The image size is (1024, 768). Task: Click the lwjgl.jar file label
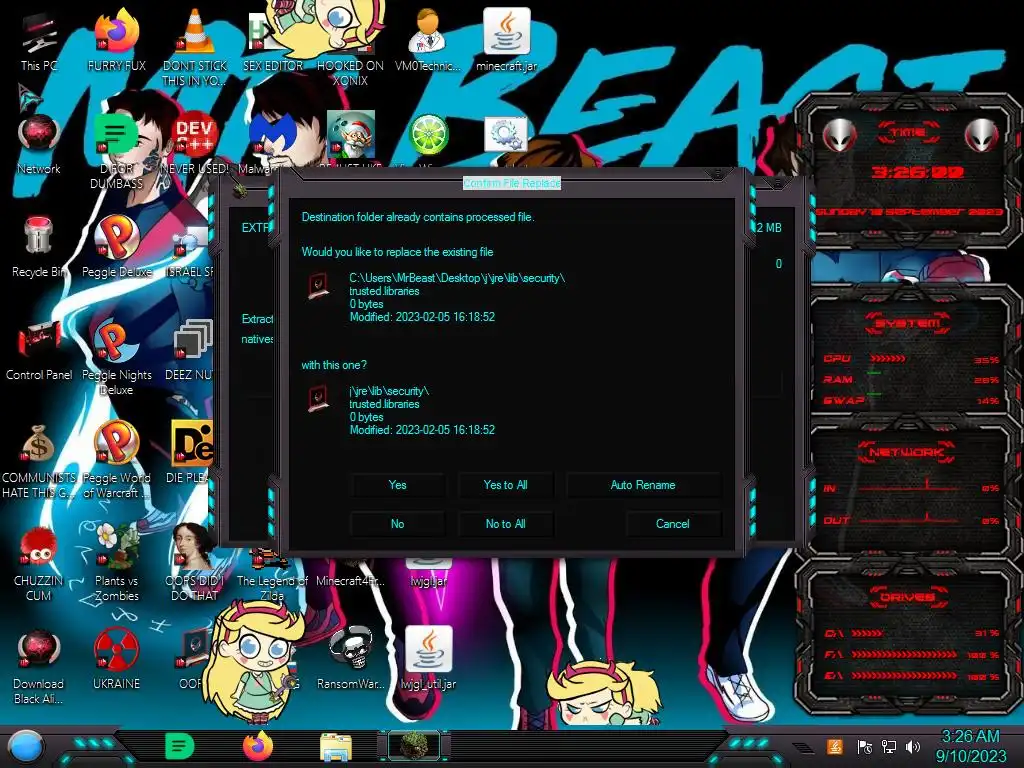pyautogui.click(x=428, y=581)
